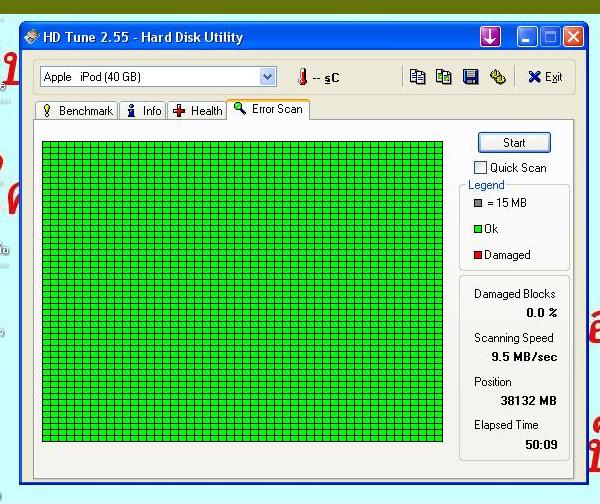Open the options icon in the toolbar
The height and width of the screenshot is (504, 600).
[x=498, y=77]
